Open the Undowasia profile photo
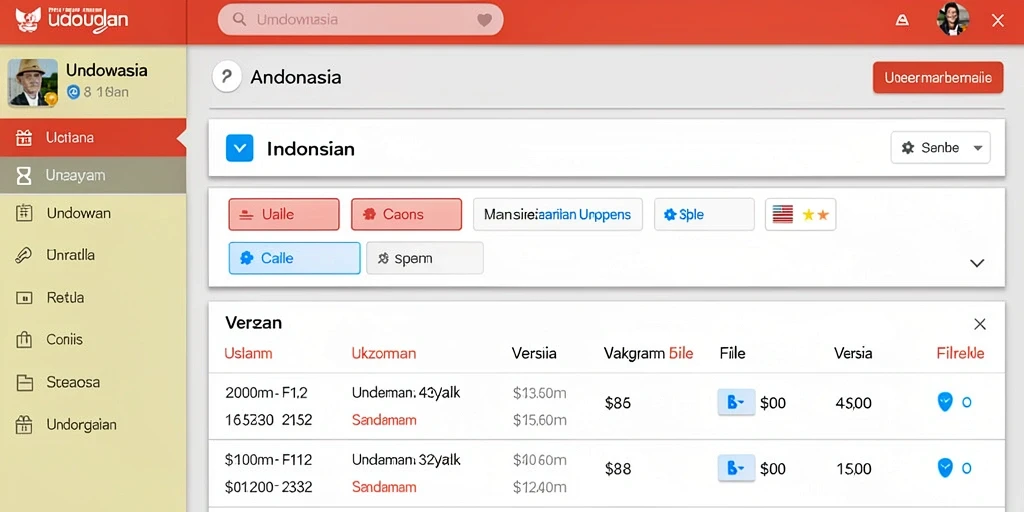The width and height of the screenshot is (1024, 512). 33,83
